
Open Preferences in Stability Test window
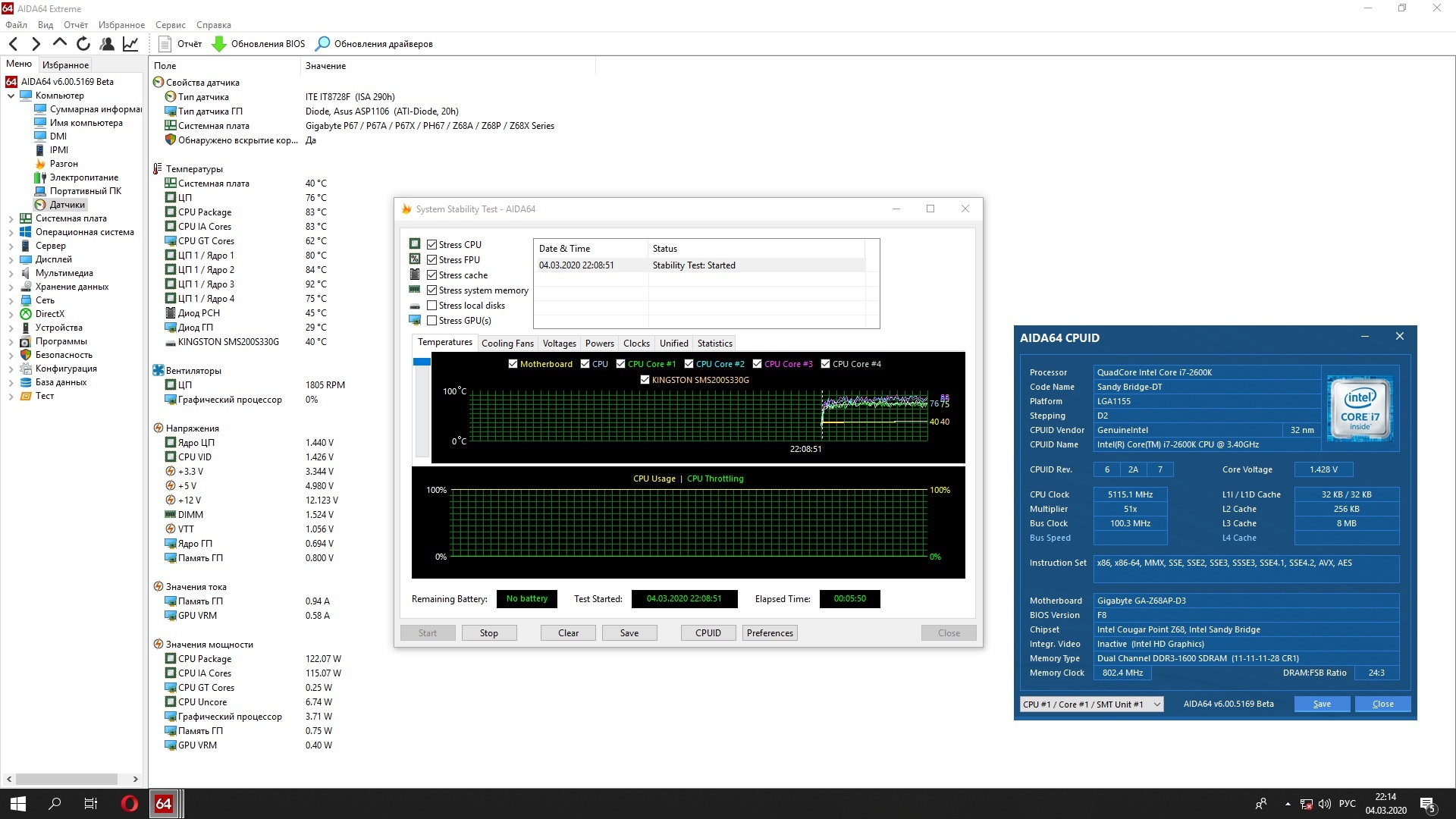pyautogui.click(x=770, y=633)
